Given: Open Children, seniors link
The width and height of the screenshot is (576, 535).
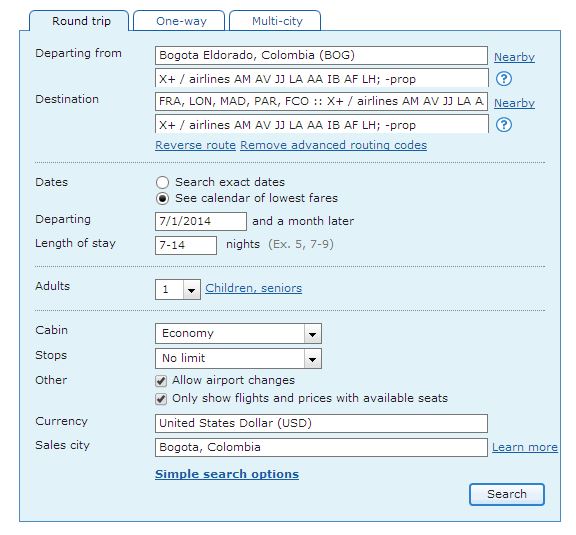Looking at the screenshot, I should [253, 288].
